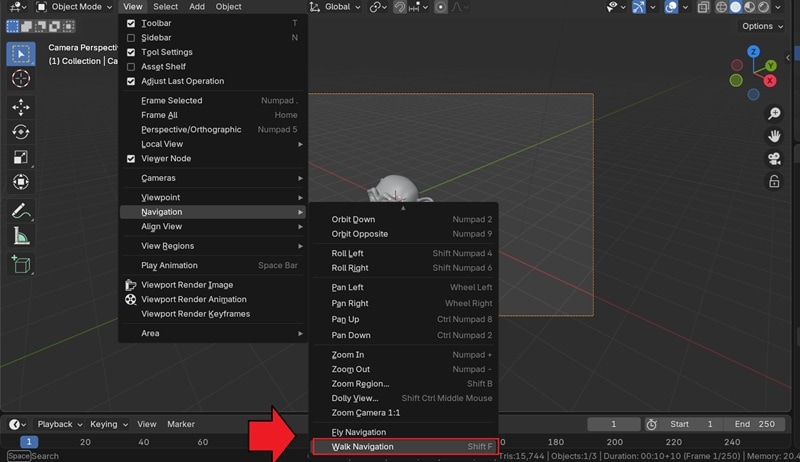
Task: Open shading options dropdown arrow
Action: (778, 7)
